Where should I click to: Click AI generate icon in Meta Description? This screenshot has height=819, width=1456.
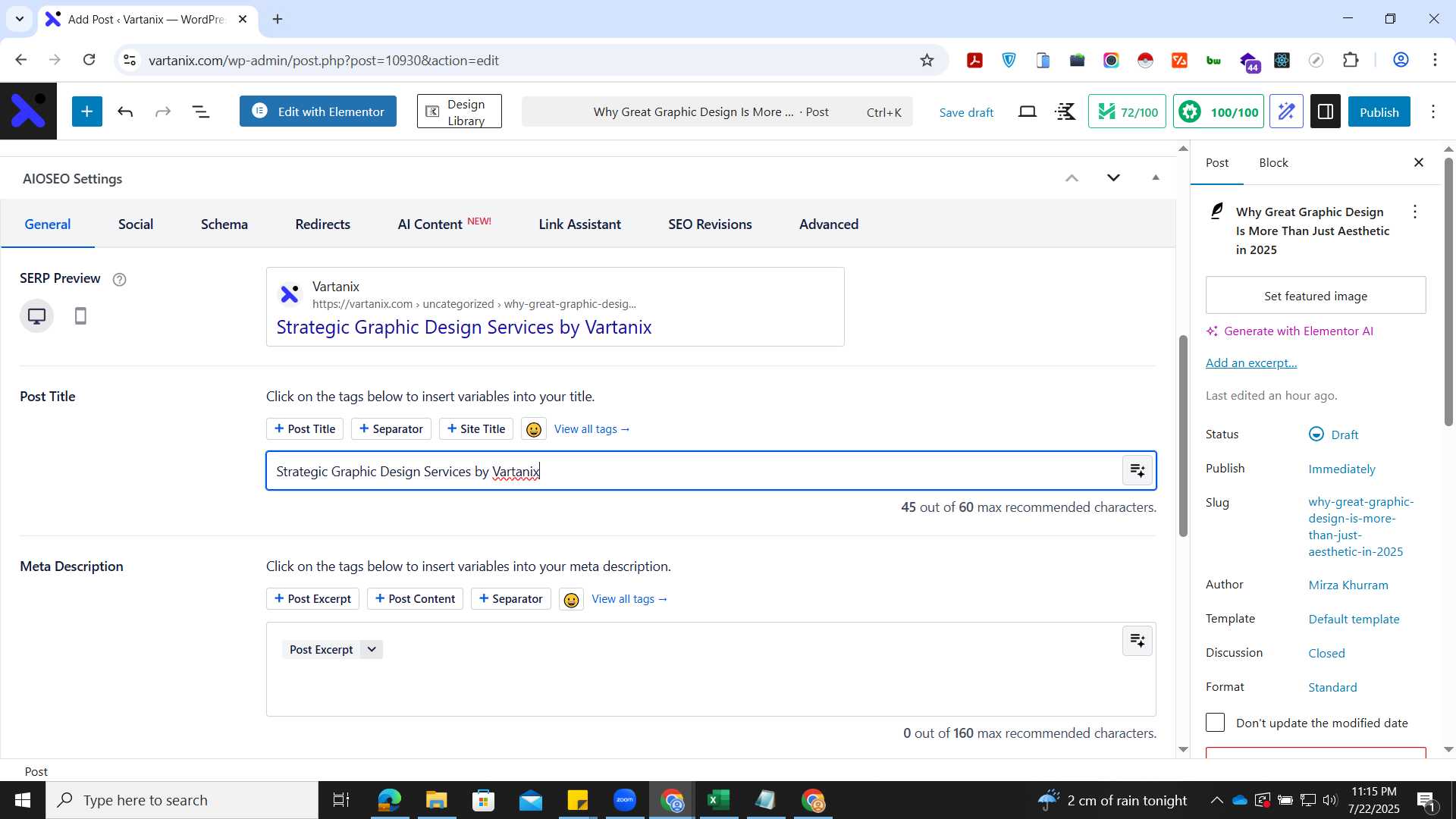coord(1137,641)
